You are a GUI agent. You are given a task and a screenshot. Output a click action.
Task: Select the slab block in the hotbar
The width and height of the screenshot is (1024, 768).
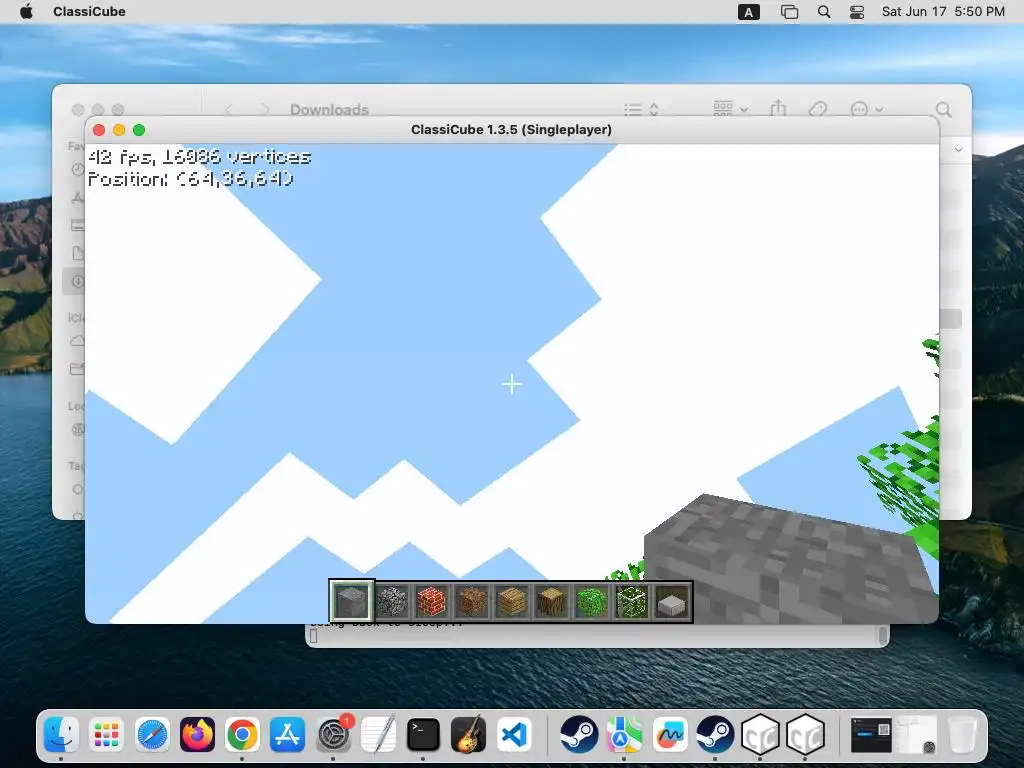[671, 602]
